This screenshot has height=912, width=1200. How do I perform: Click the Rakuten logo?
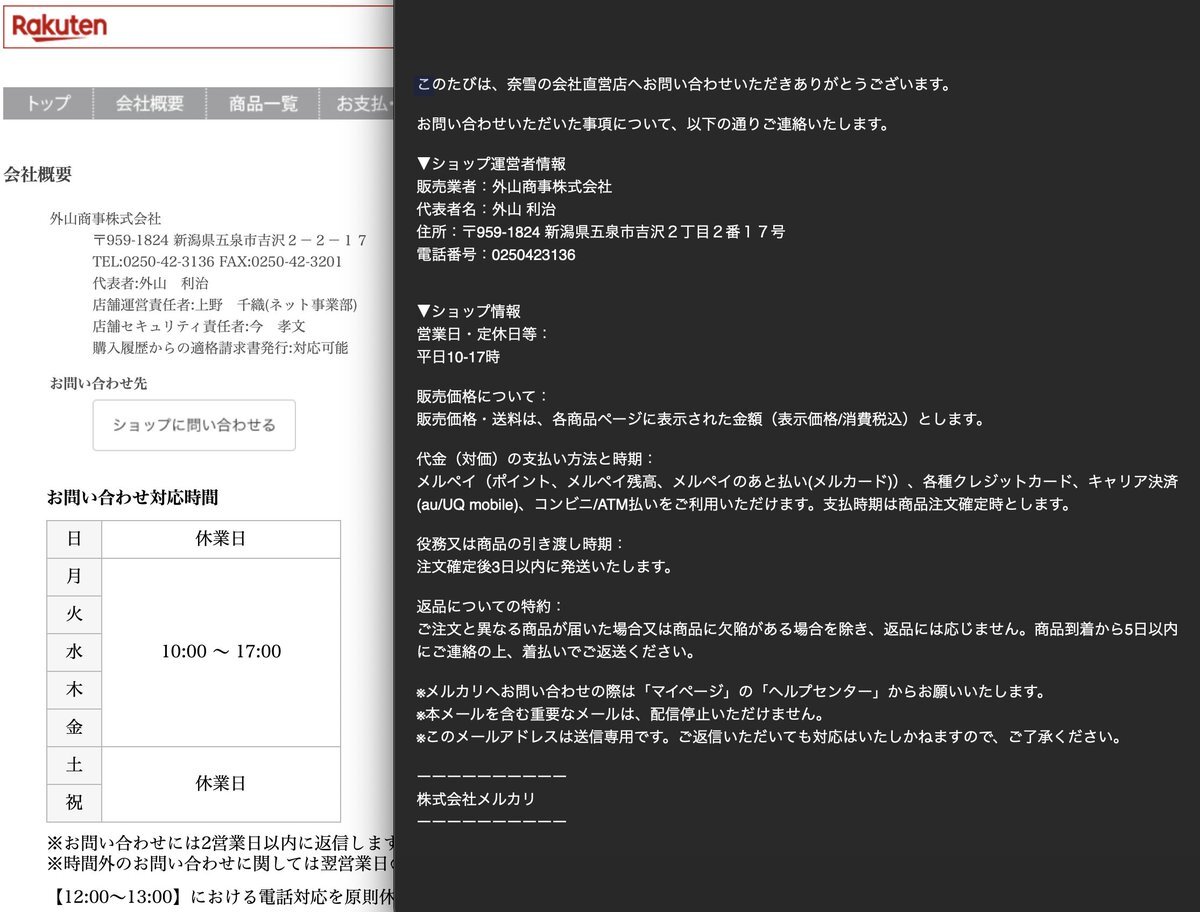(x=60, y=26)
